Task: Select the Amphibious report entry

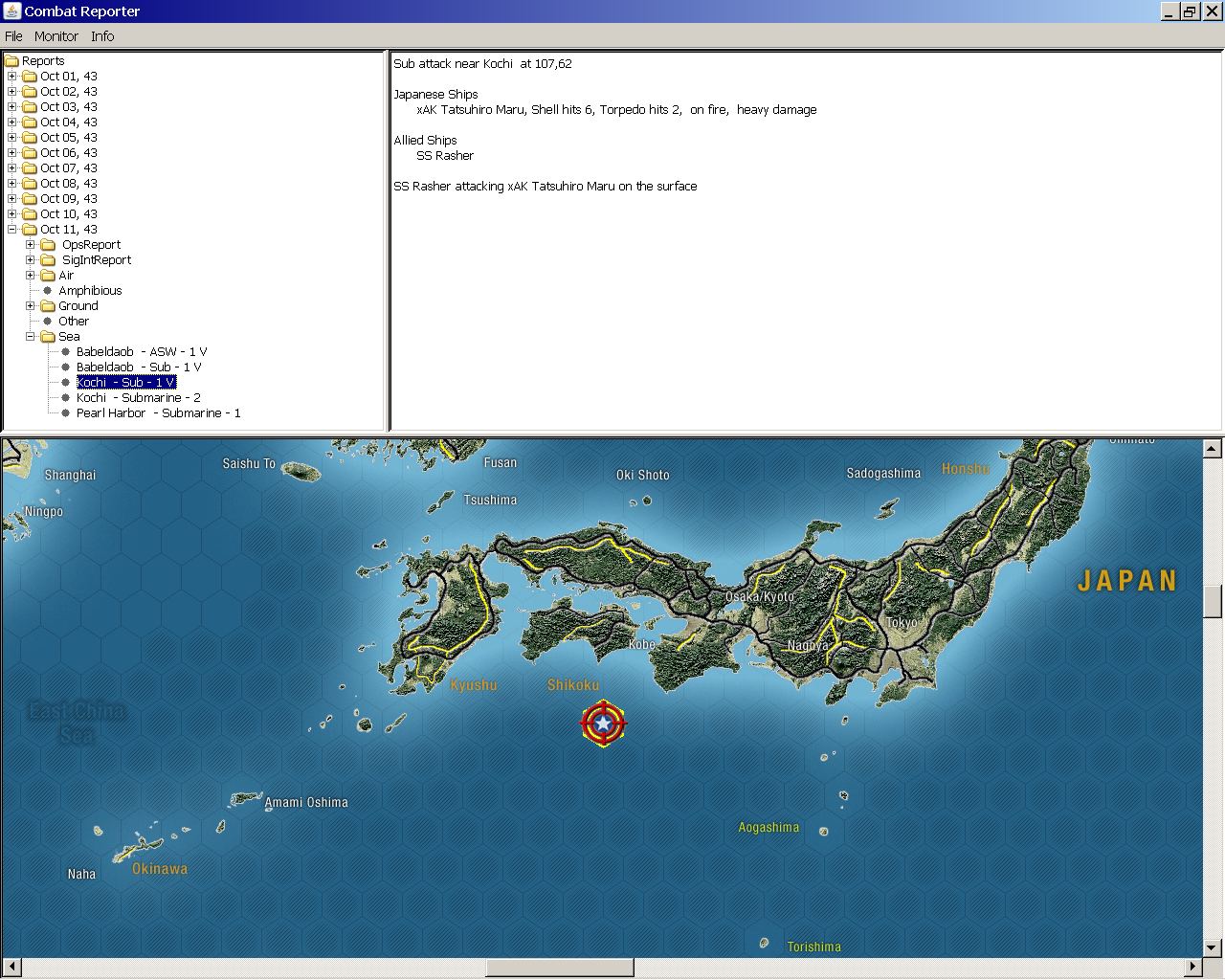Action: point(90,291)
